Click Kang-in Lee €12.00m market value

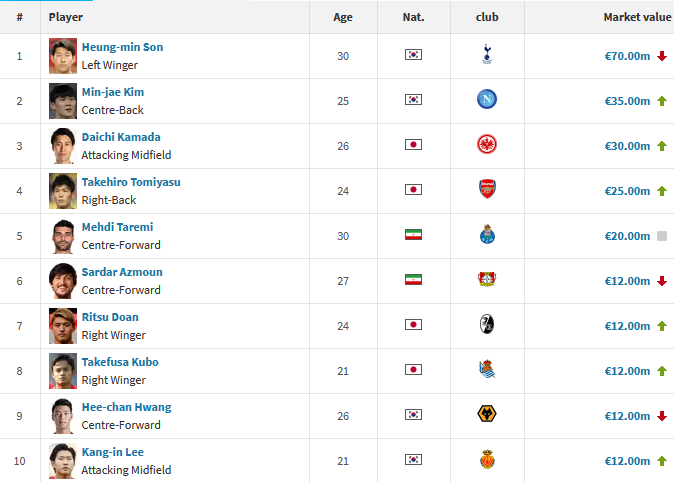click(627, 461)
